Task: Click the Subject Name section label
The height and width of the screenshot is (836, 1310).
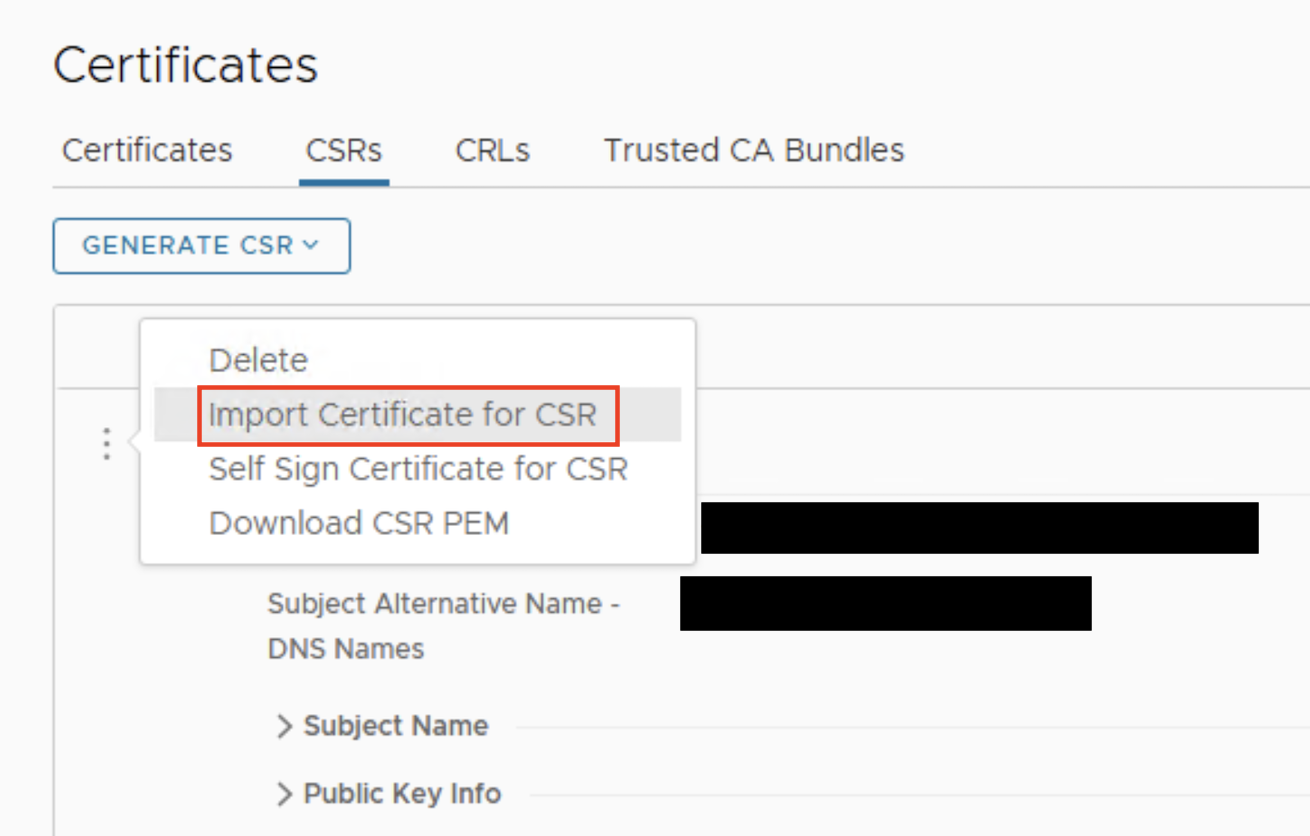Action: click(396, 726)
